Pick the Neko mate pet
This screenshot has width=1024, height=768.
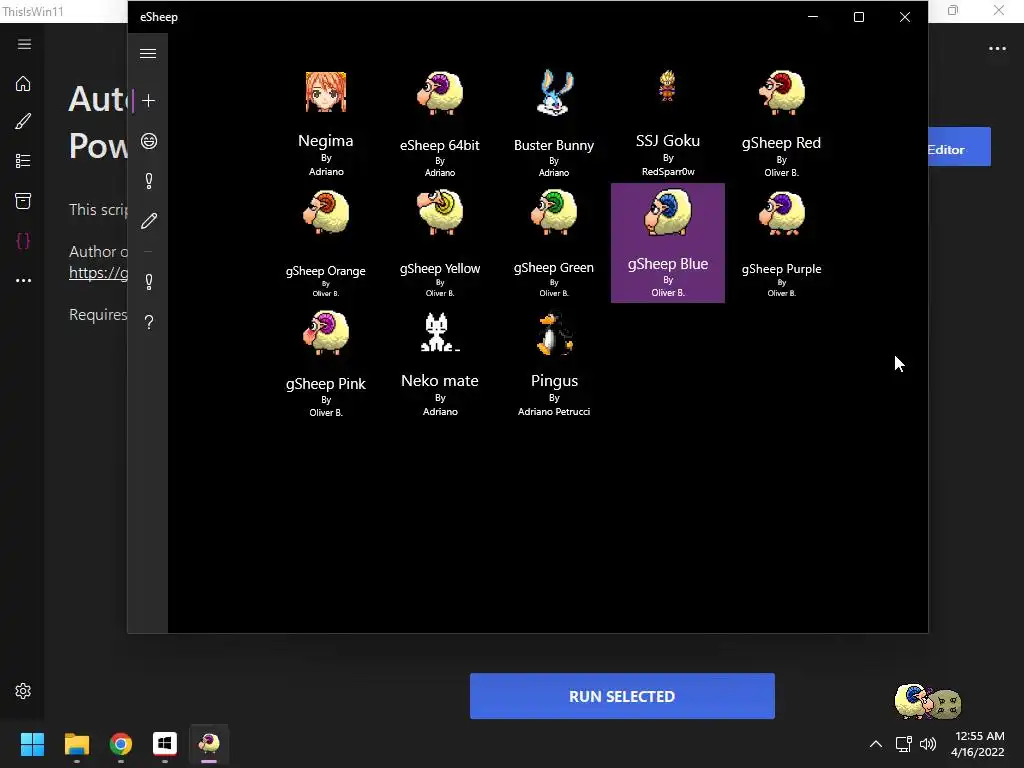[x=440, y=363]
